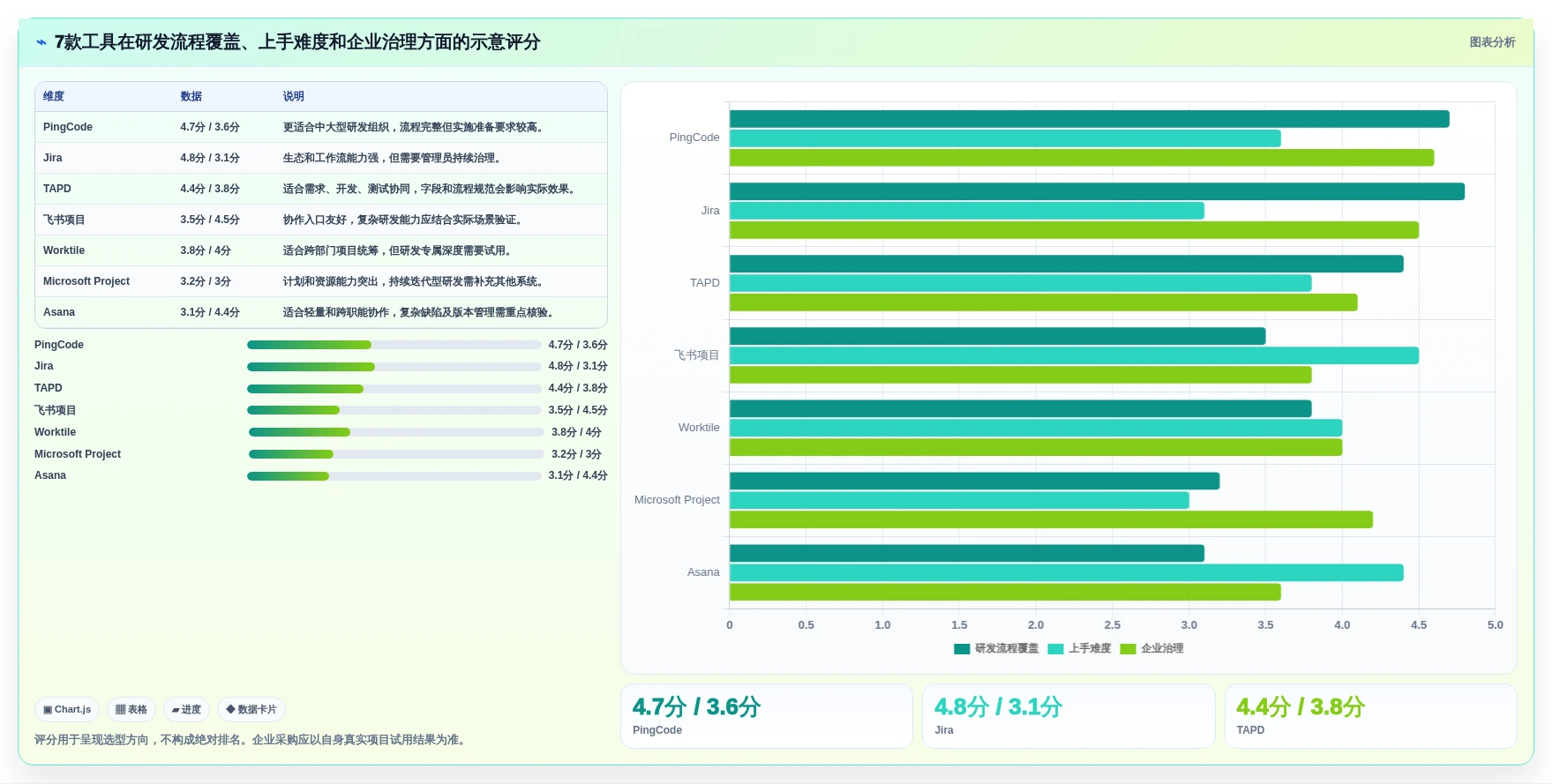Click the 图表分析 label in header

(1492, 42)
